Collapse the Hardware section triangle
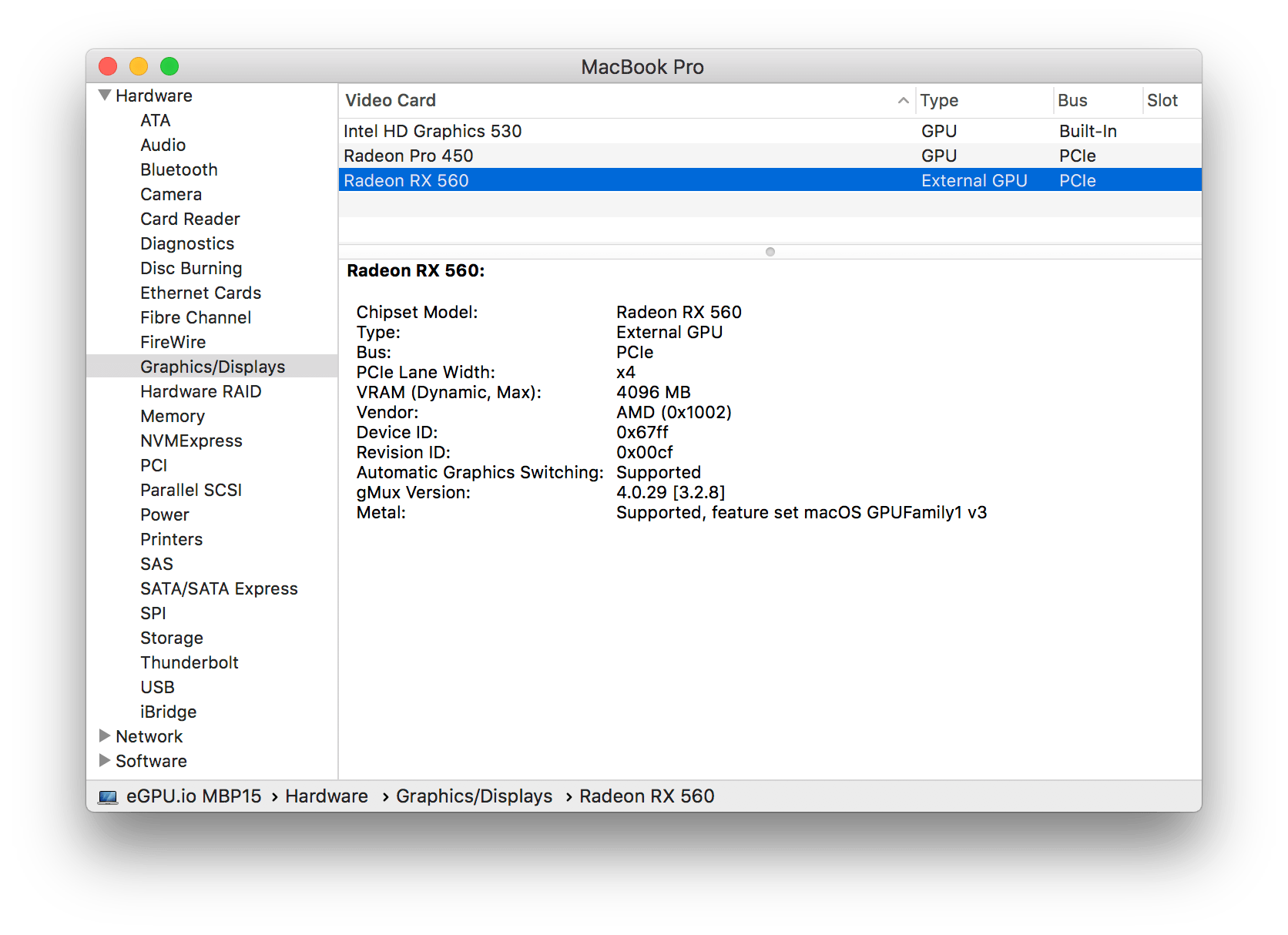This screenshot has height=935, width=1288. click(x=105, y=96)
